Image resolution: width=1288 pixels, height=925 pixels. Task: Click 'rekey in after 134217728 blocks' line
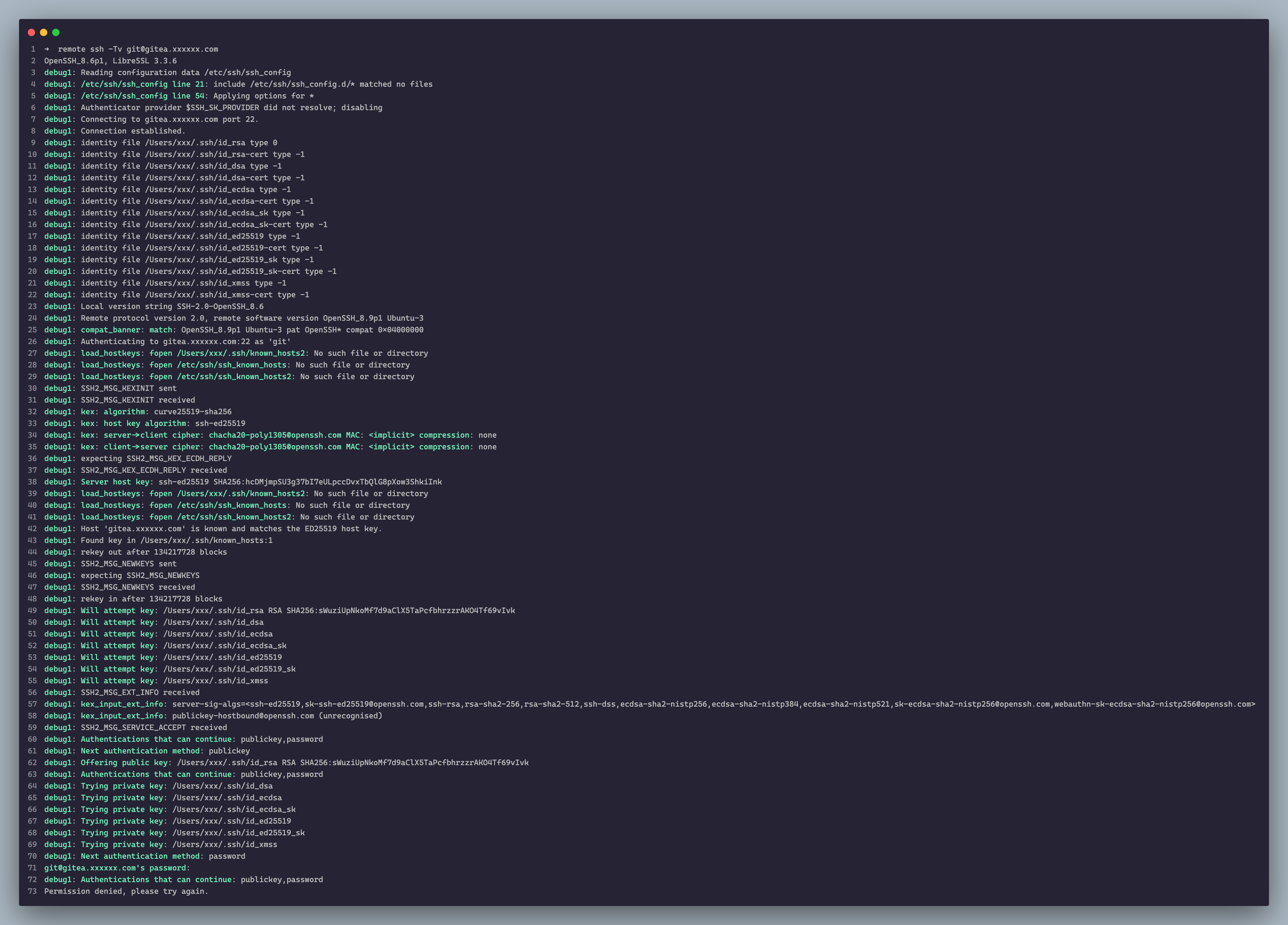pyautogui.click(x=134, y=599)
